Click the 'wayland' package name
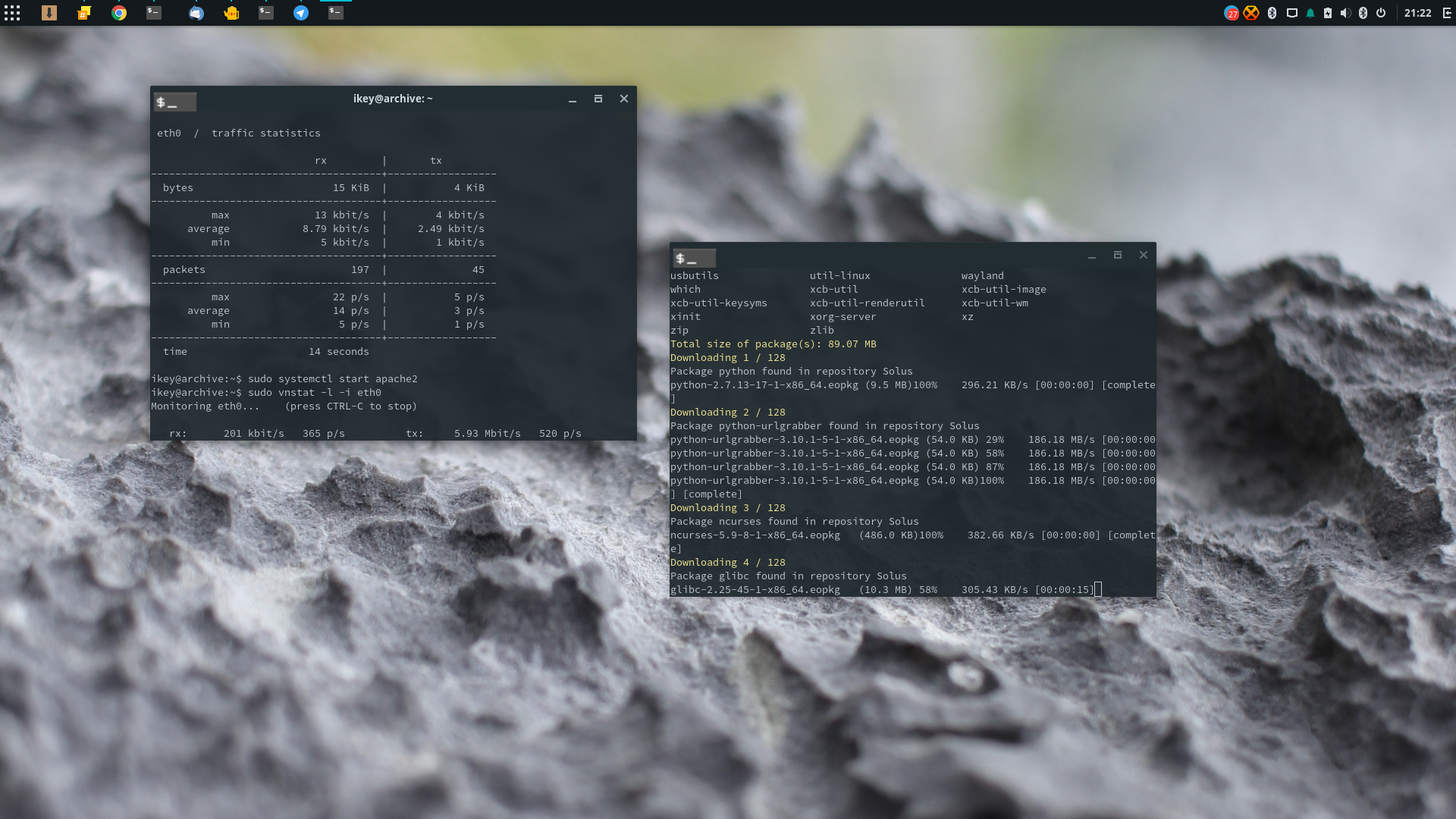Screen dimensions: 1456x819 (x=983, y=276)
